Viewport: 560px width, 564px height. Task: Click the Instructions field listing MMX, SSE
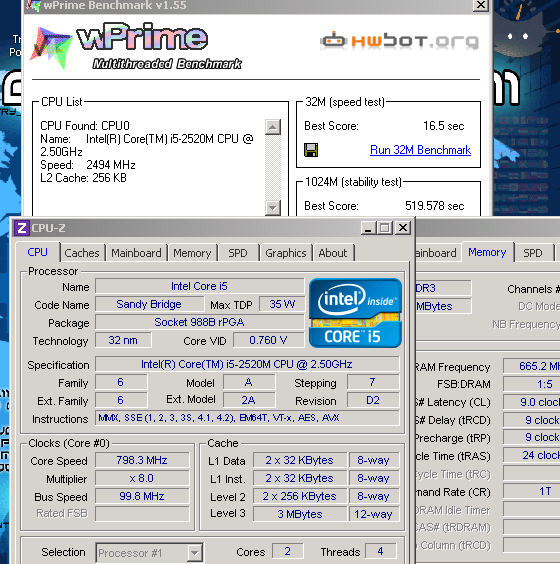pyautogui.click(x=247, y=418)
